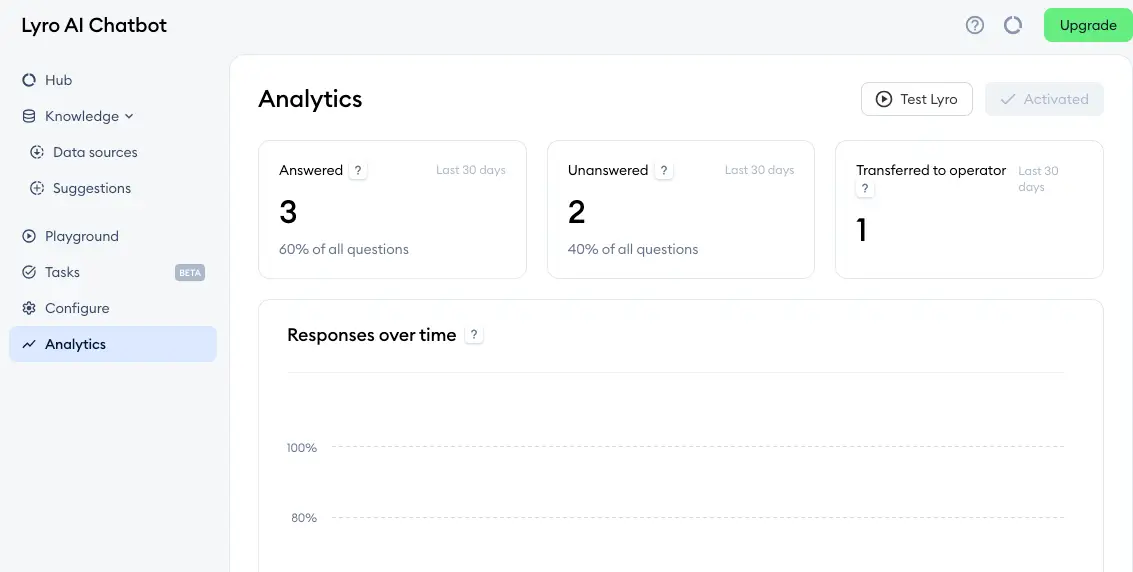Viewport: 1133px width, 572px height.
Task: Select the Analytics menu item
Action: pos(113,344)
